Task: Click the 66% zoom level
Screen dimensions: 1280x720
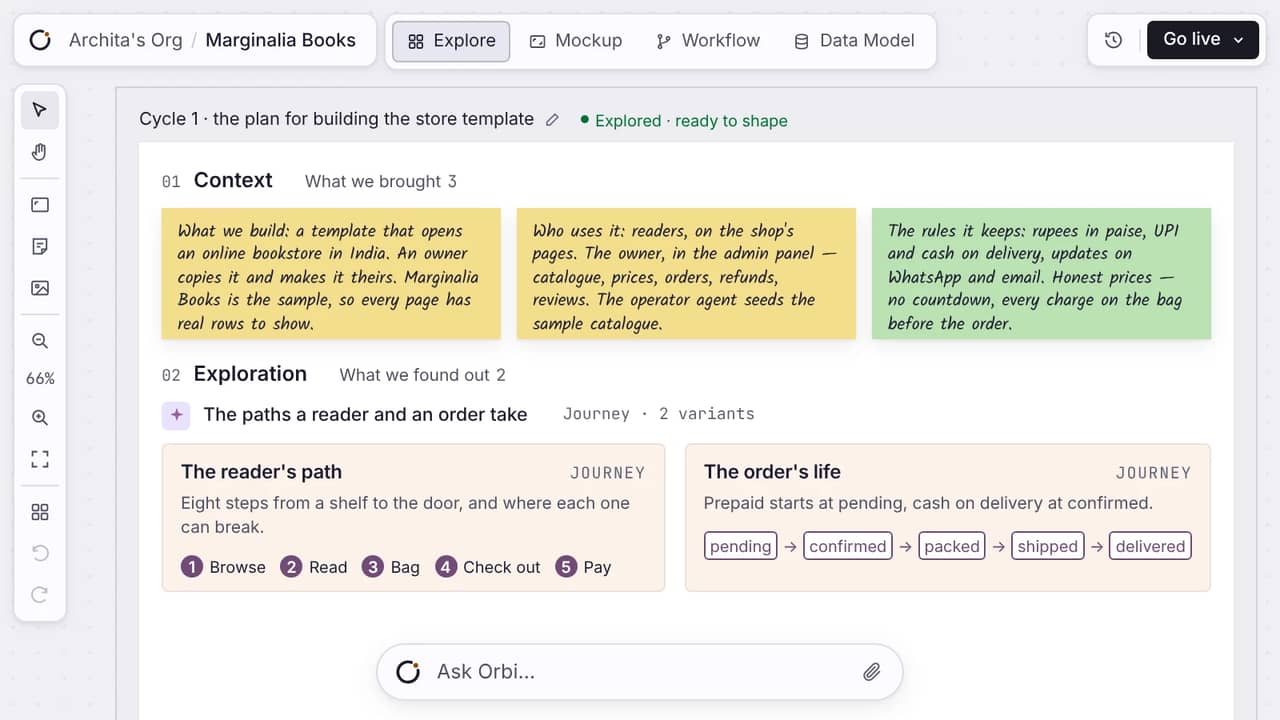Action: tap(40, 379)
